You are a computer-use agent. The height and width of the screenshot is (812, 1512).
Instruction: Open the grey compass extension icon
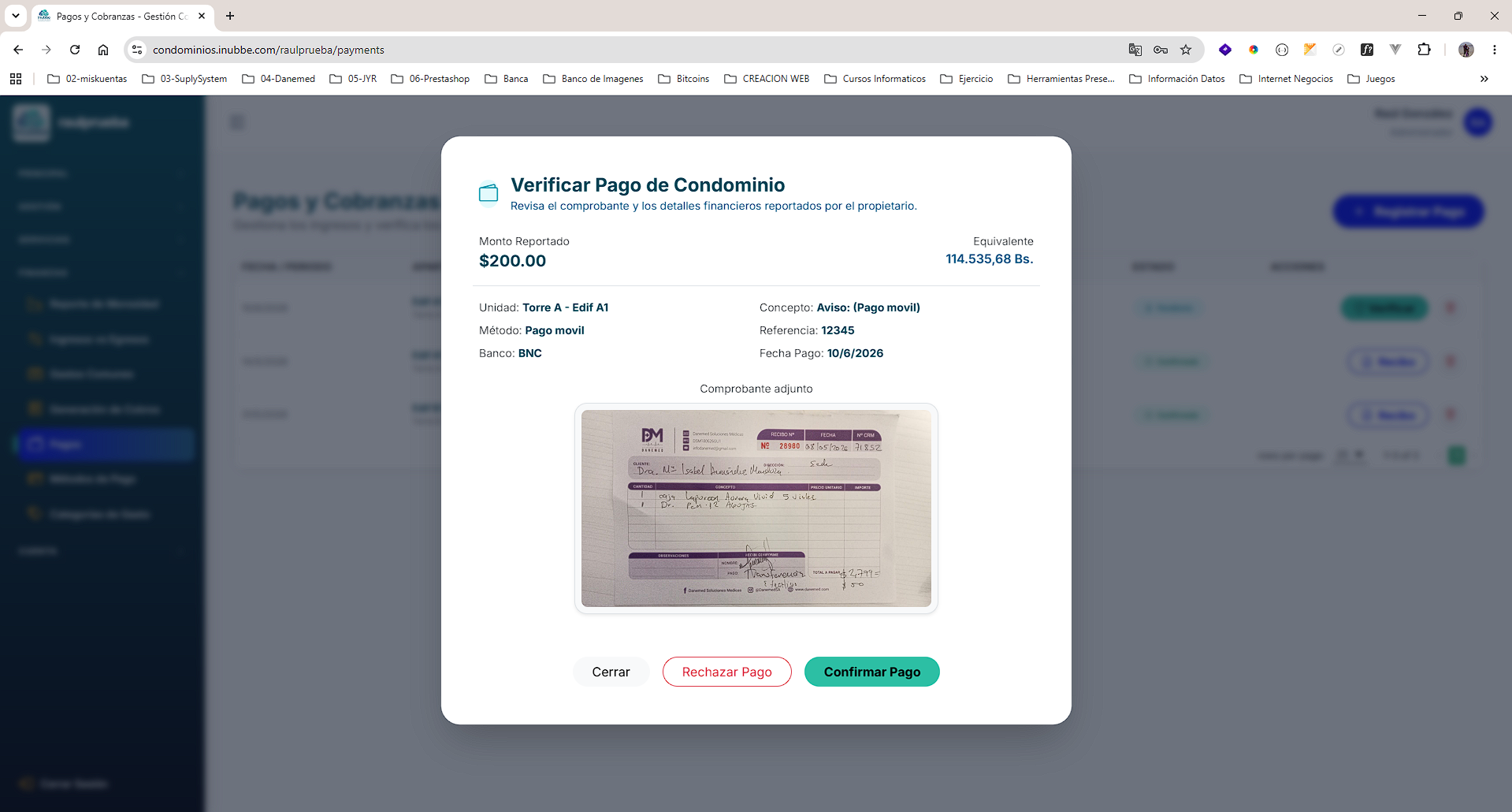coord(1339,50)
